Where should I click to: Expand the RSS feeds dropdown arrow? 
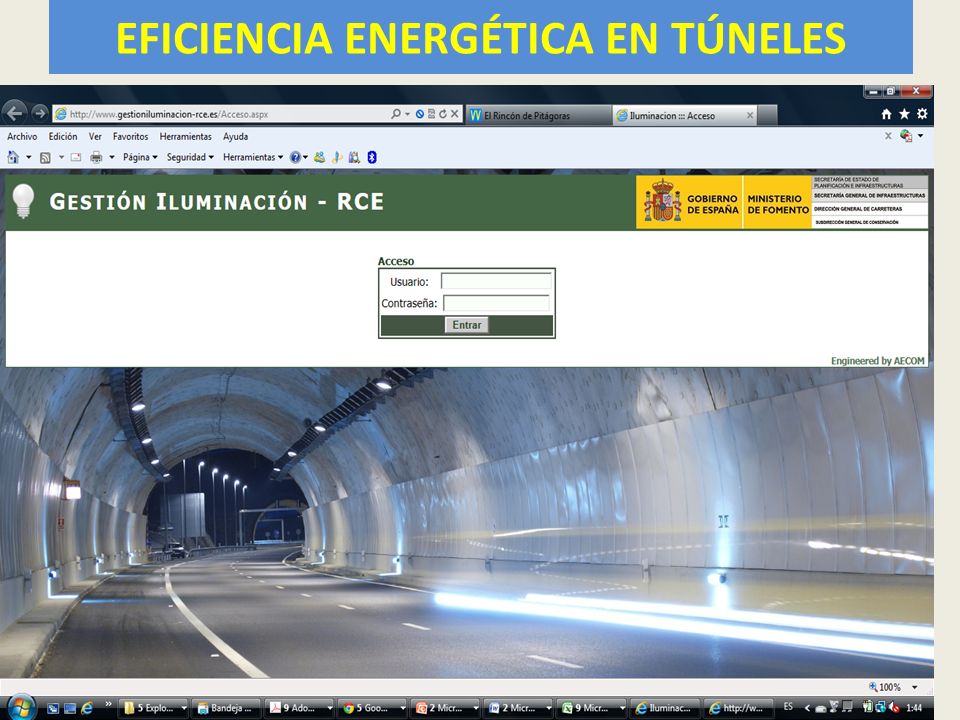pyautogui.click(x=61, y=157)
